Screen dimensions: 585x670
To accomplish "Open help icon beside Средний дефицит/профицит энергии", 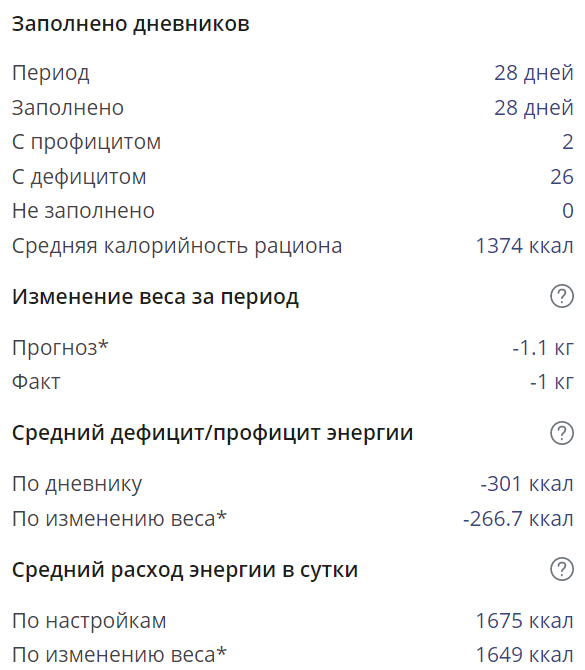I will click(561, 433).
